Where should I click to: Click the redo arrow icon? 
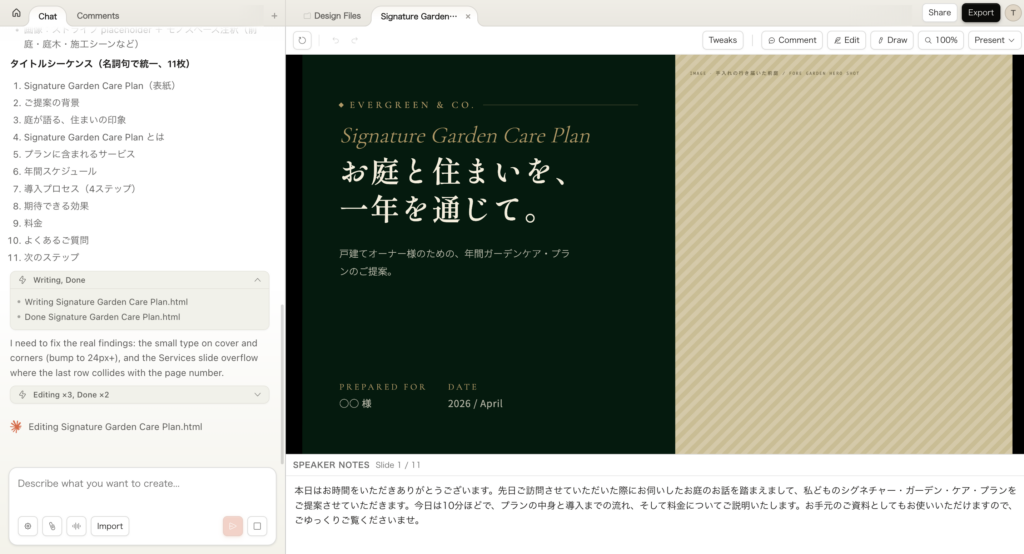[x=353, y=40]
